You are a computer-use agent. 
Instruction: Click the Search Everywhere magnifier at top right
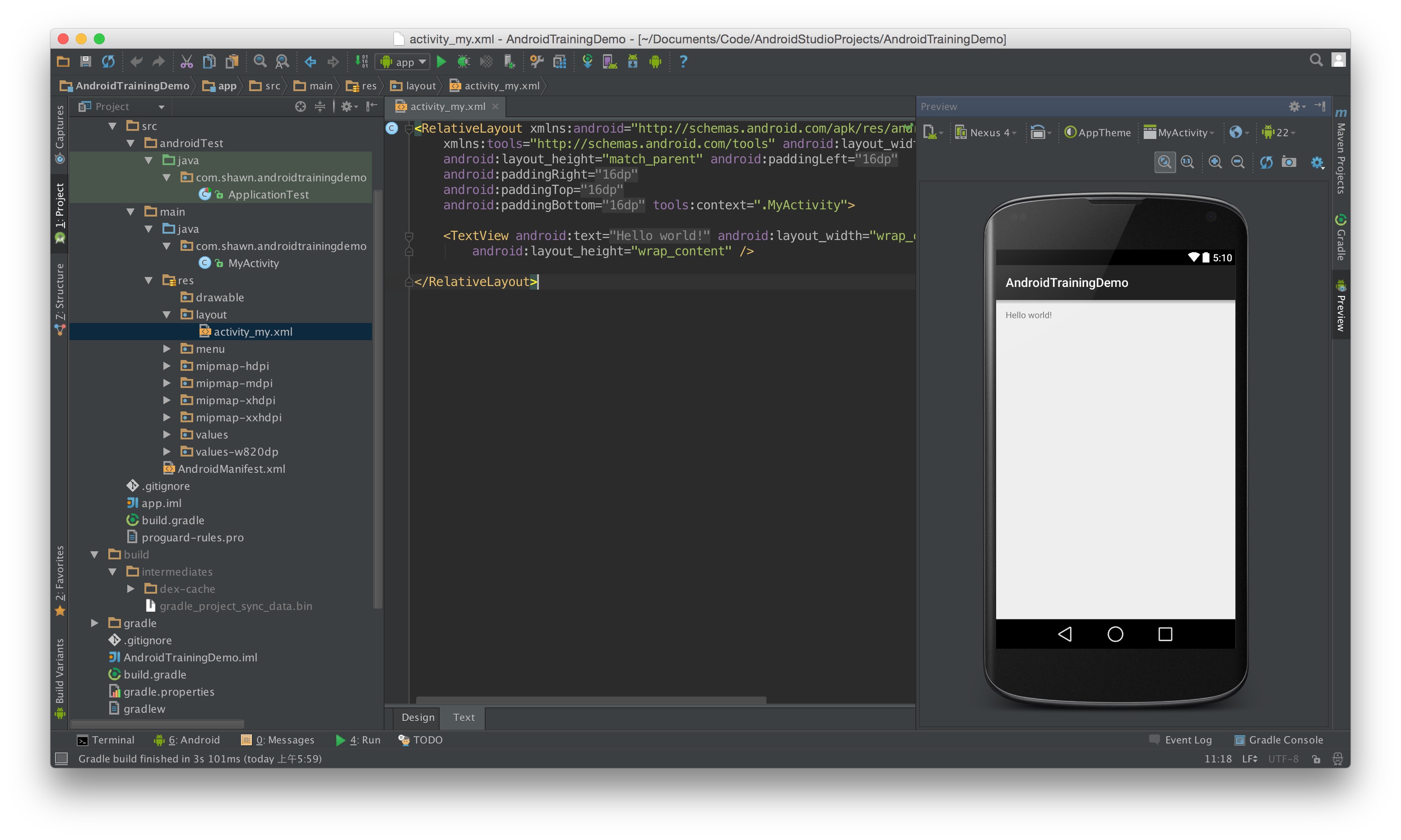(x=1316, y=60)
